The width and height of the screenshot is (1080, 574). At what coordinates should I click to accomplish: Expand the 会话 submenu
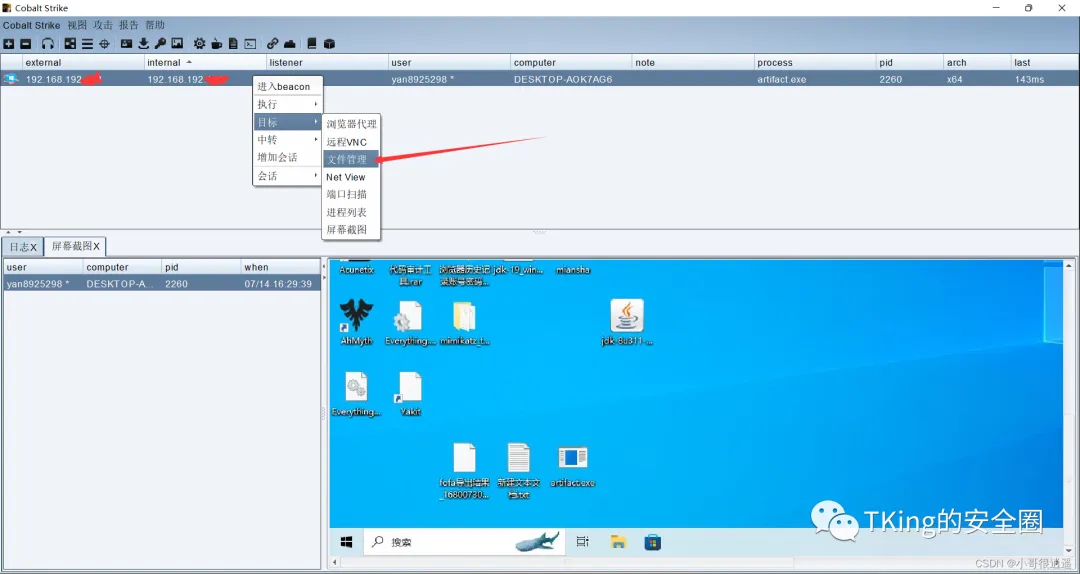point(288,176)
